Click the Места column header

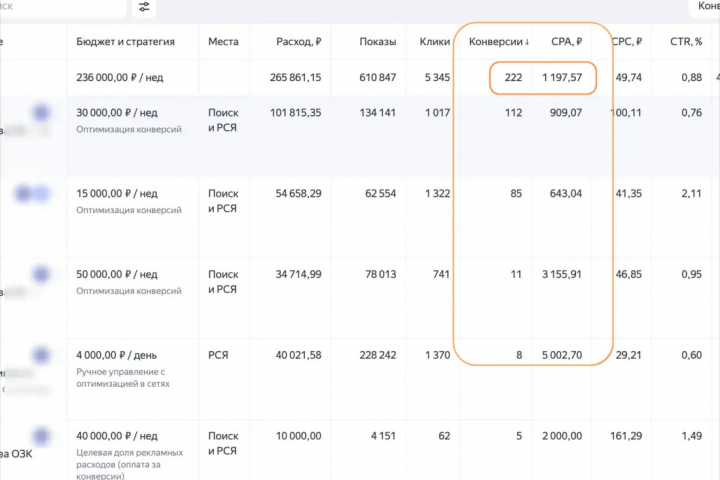tap(223, 42)
